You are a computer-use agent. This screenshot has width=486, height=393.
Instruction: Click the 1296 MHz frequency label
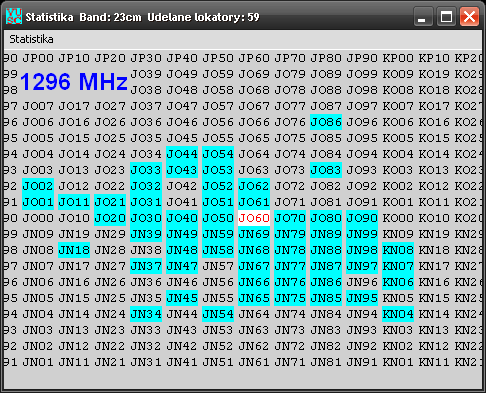pos(74,82)
